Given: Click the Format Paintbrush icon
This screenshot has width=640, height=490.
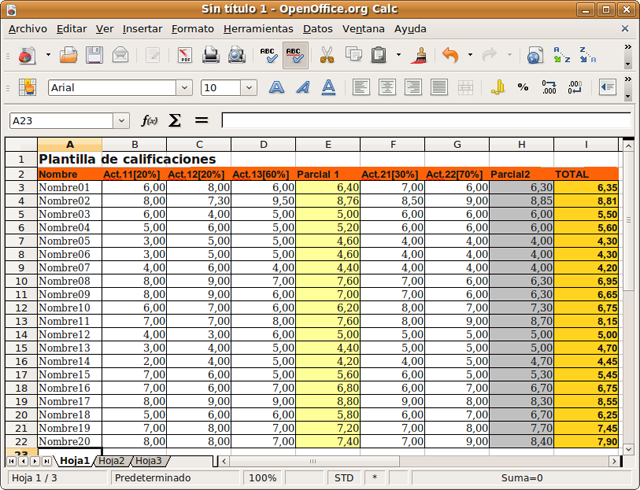Looking at the screenshot, I should 420,56.
